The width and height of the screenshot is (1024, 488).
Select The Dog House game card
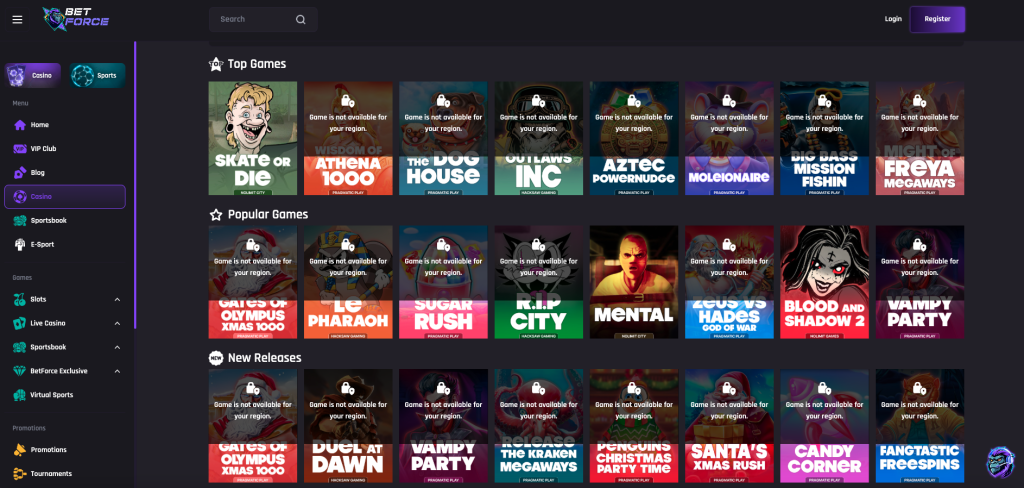443,138
